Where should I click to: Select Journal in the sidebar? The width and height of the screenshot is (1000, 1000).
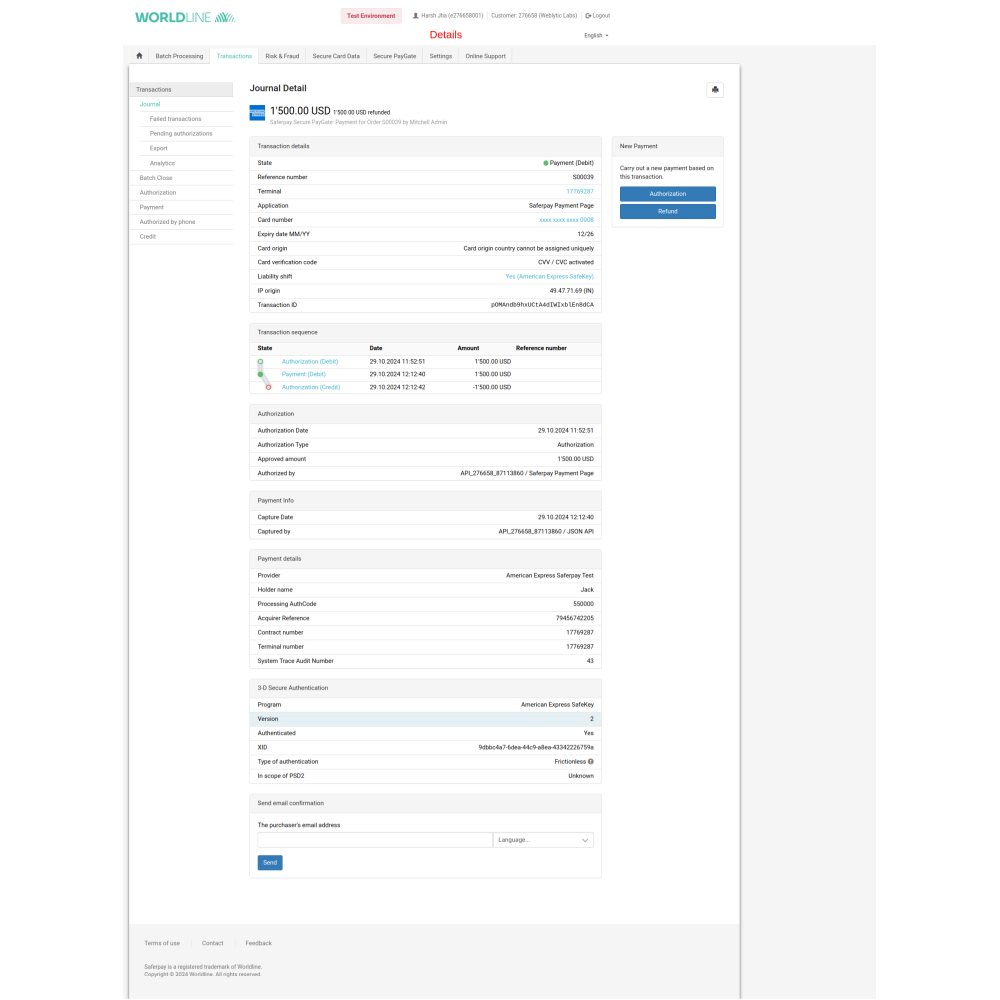point(150,104)
